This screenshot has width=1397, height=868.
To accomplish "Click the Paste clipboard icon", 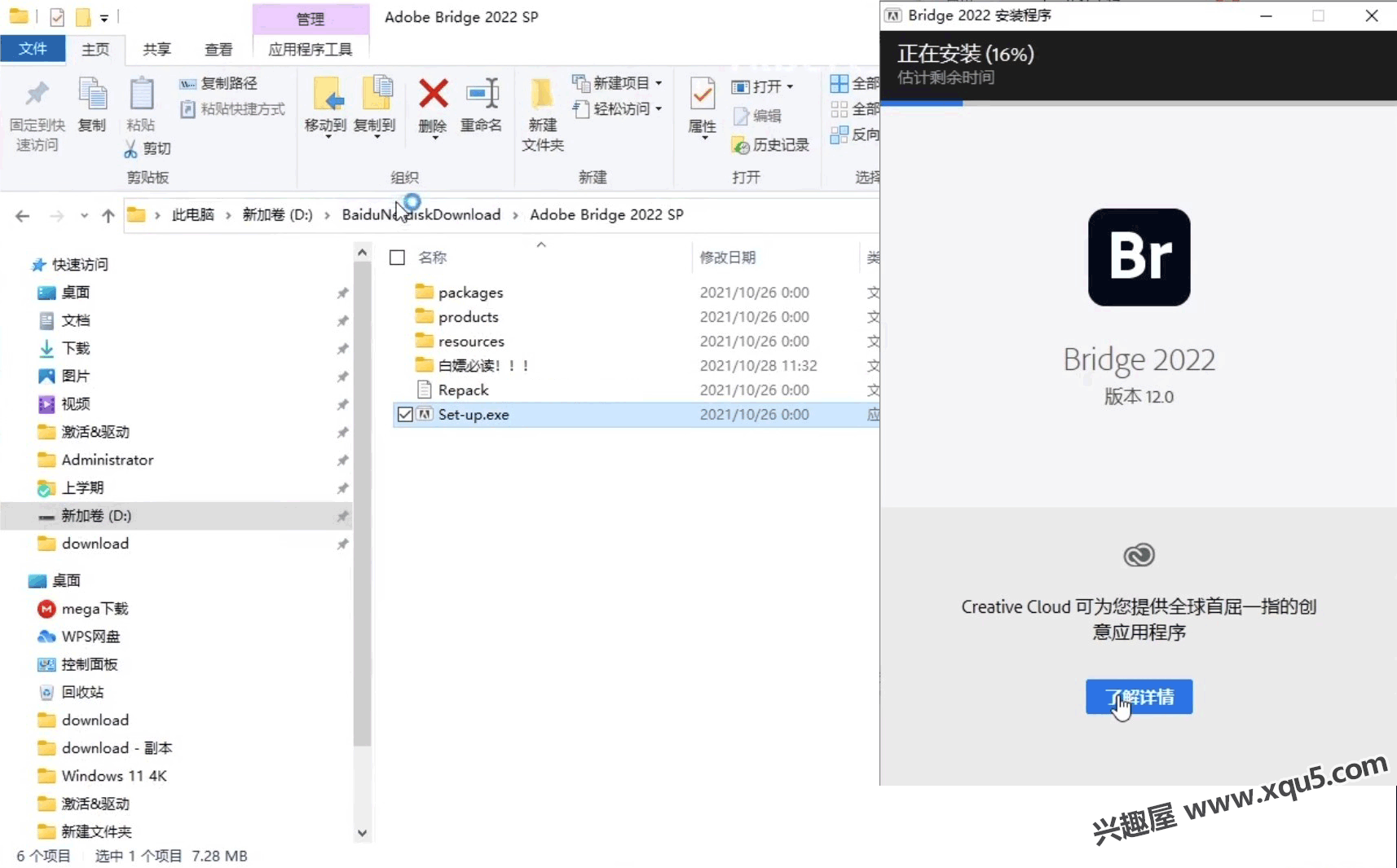I will (141, 94).
